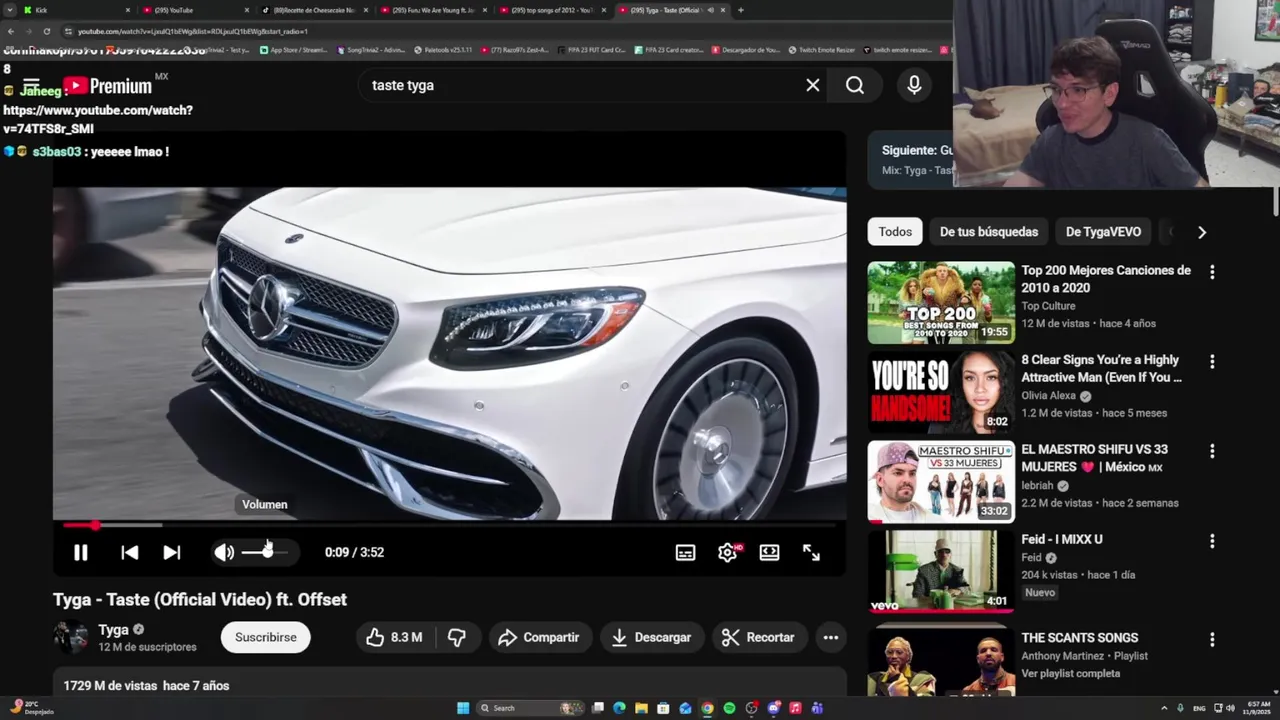The width and height of the screenshot is (1280, 720).
Task: Open Spotify from the taskbar
Action: pos(729,708)
